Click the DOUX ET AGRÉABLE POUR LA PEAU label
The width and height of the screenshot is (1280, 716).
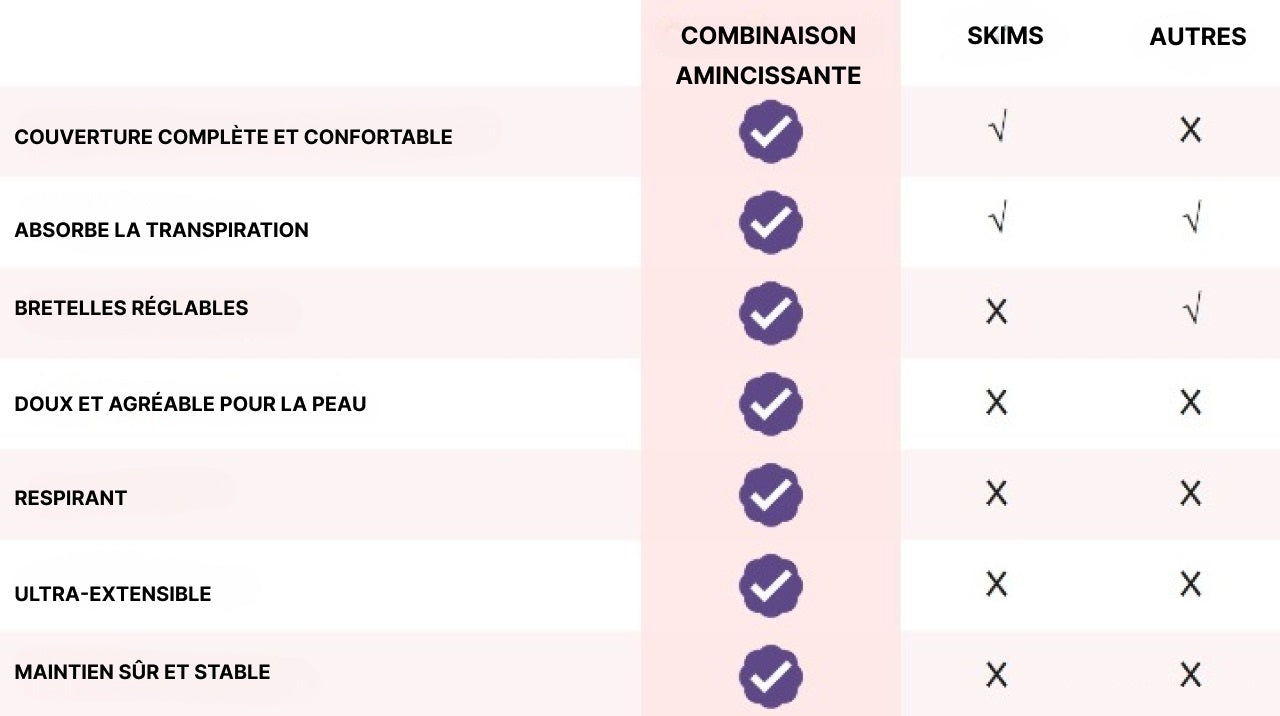tap(190, 404)
